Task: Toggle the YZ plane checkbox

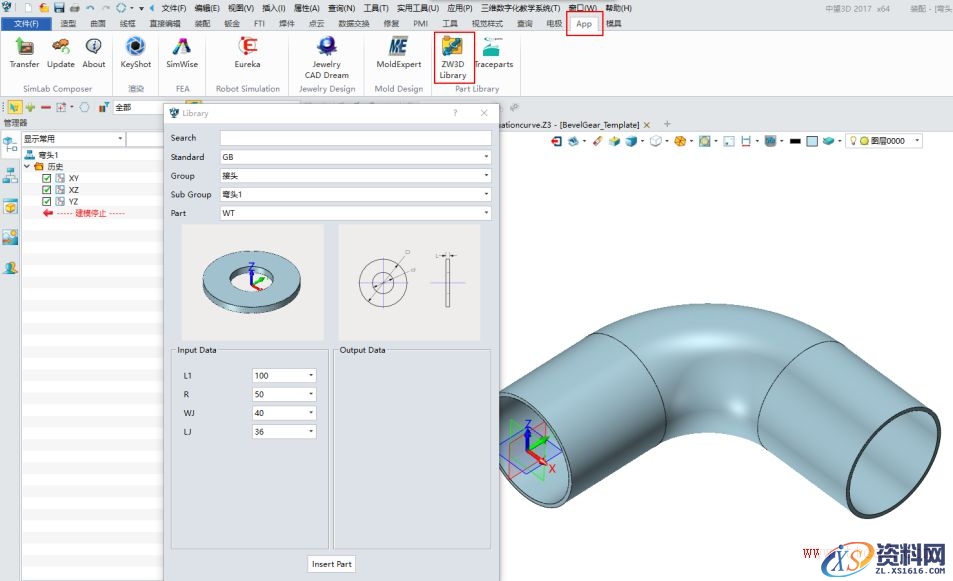Action: (47, 201)
